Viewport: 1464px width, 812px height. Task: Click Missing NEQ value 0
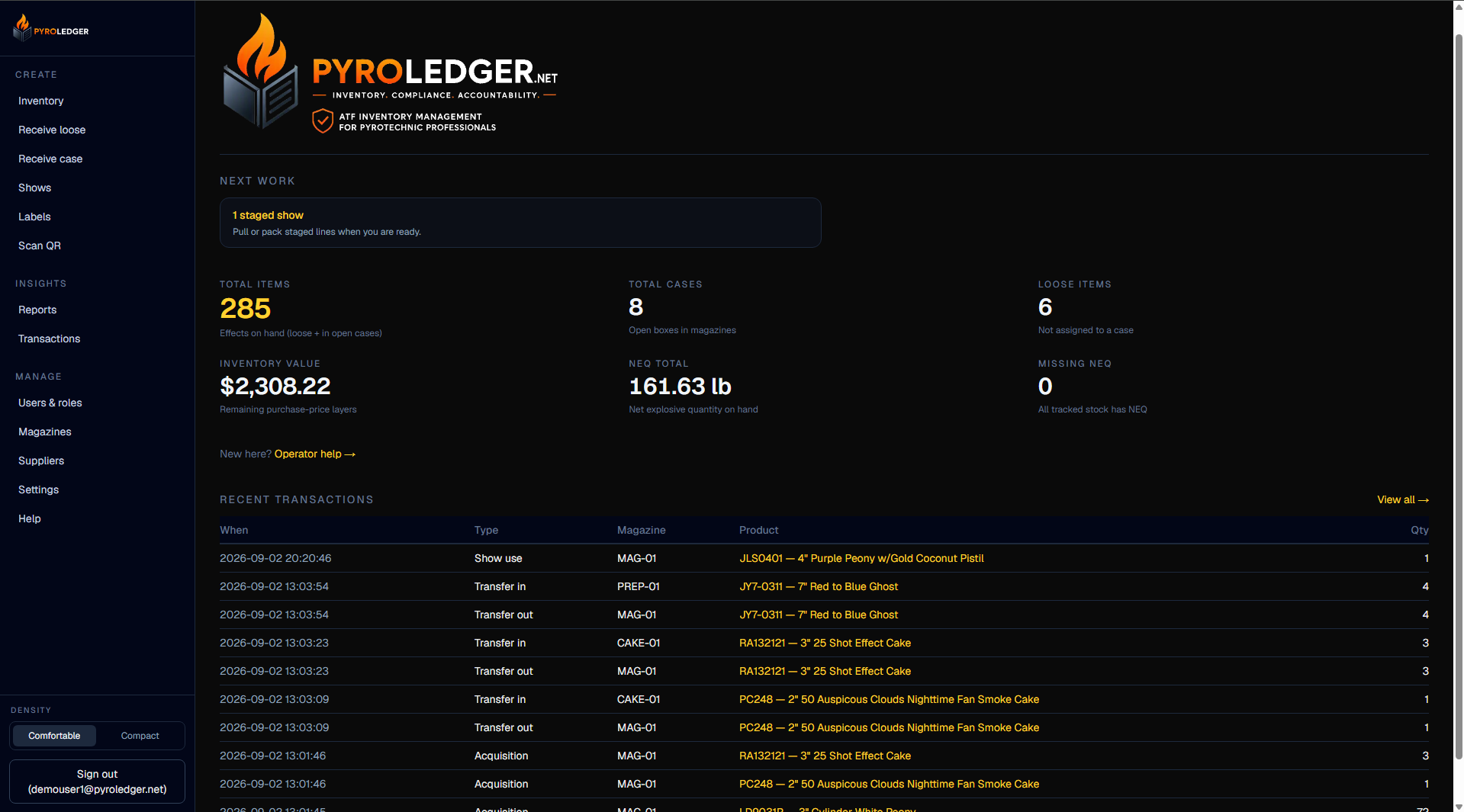1045,386
